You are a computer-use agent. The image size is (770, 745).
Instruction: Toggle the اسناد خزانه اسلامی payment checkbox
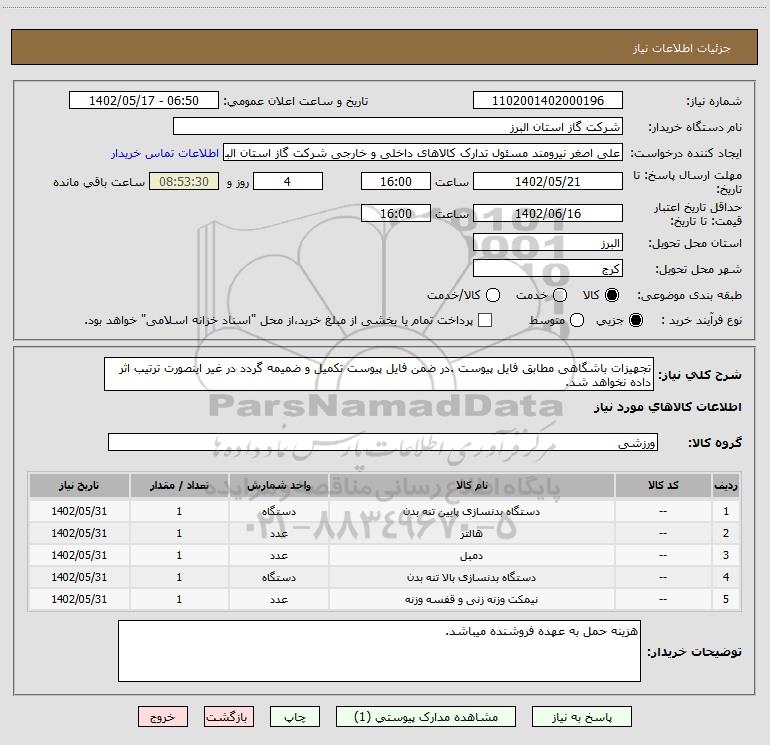click(485, 320)
